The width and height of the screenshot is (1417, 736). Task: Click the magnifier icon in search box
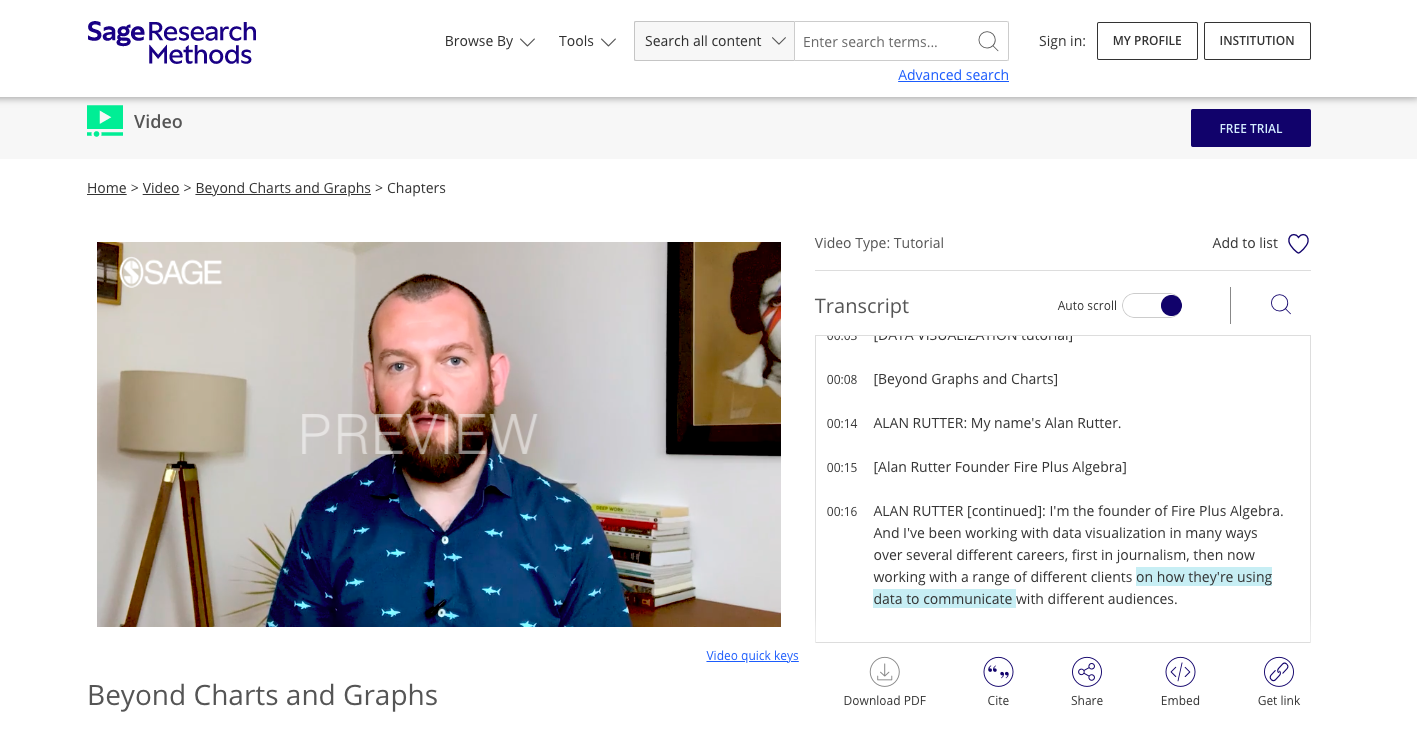click(988, 41)
